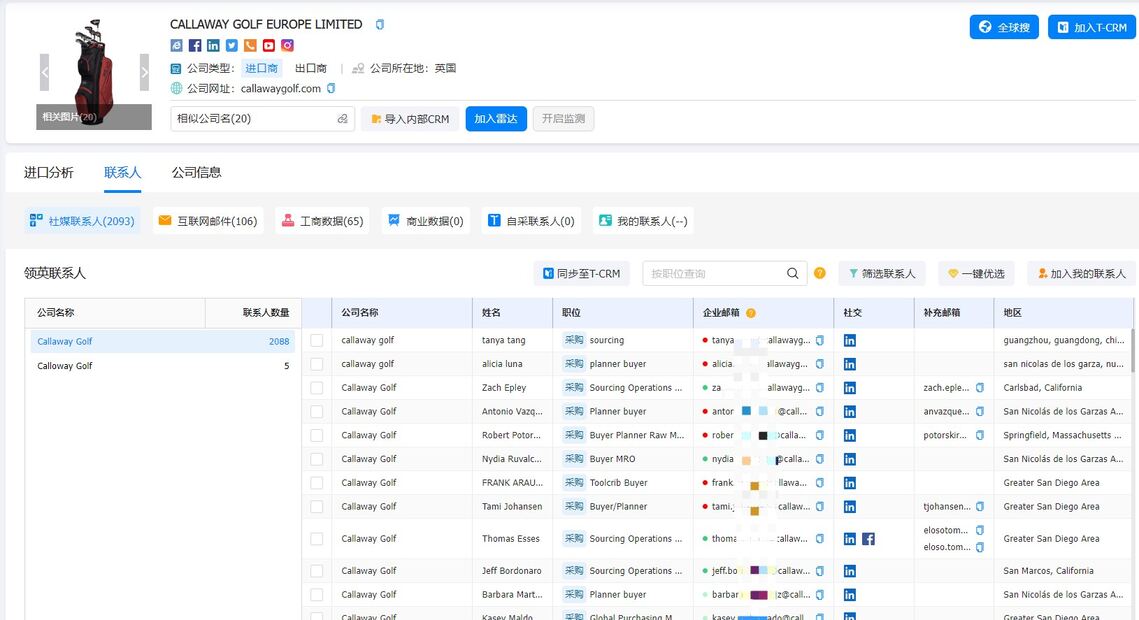Open Jeff Bordonaro's LinkedIn profile icon
1139x620 pixels.
click(x=849, y=571)
